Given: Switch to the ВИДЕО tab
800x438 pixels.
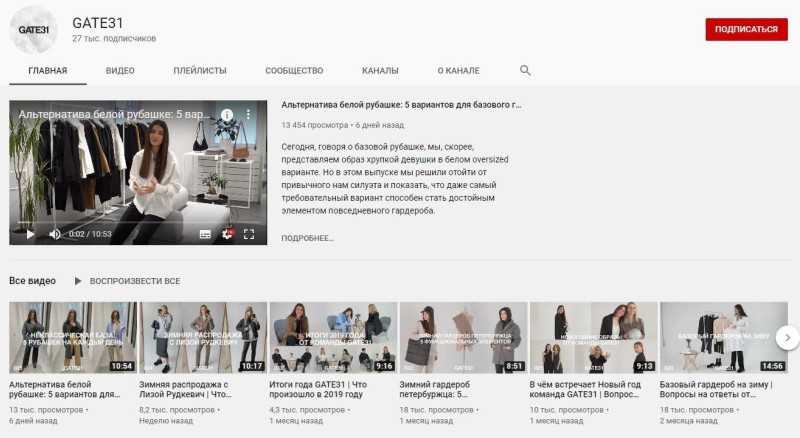Looking at the screenshot, I should pyautogui.click(x=120, y=70).
